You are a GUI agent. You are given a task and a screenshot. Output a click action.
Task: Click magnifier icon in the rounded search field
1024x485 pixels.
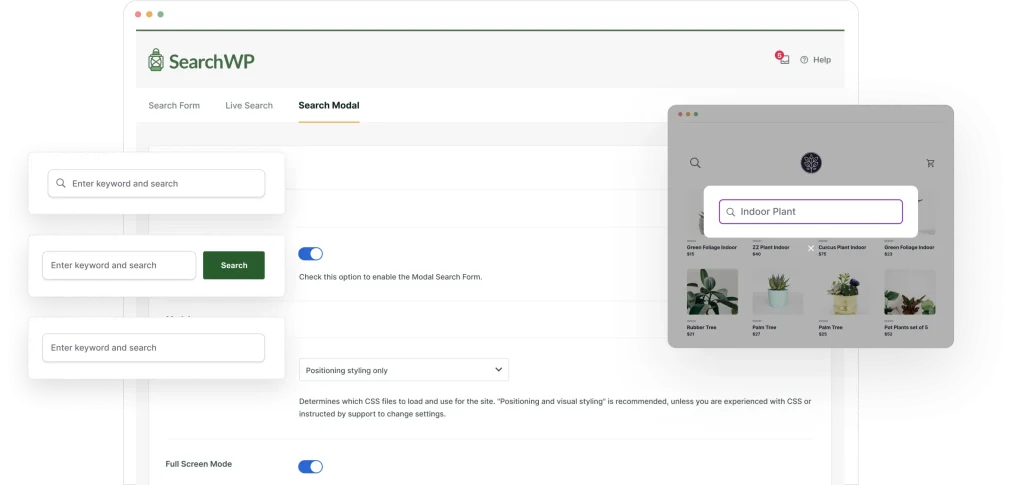click(x=61, y=183)
